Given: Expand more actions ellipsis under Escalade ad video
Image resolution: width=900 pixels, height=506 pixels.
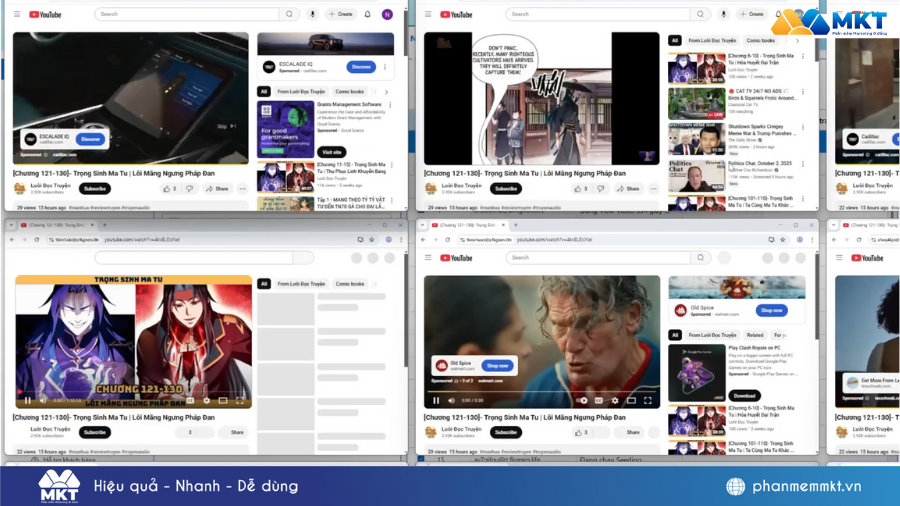Looking at the screenshot, I should [x=242, y=188].
